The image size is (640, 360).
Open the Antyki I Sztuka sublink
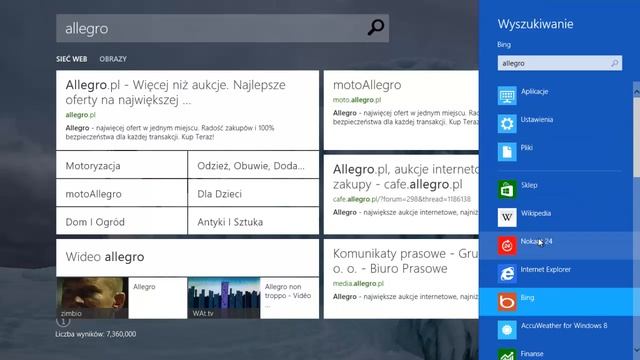253,222
